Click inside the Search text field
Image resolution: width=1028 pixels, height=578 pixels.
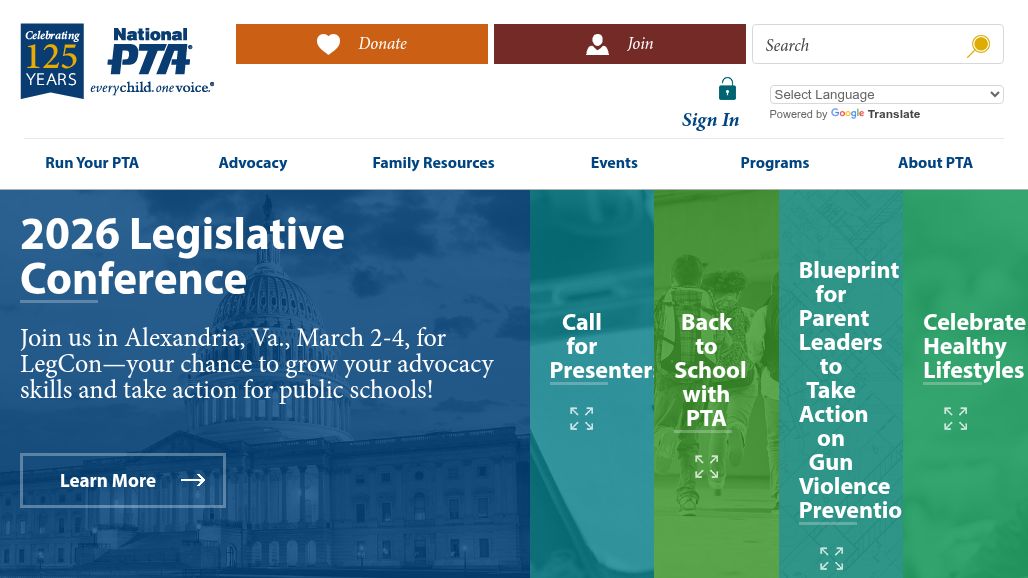(x=860, y=45)
